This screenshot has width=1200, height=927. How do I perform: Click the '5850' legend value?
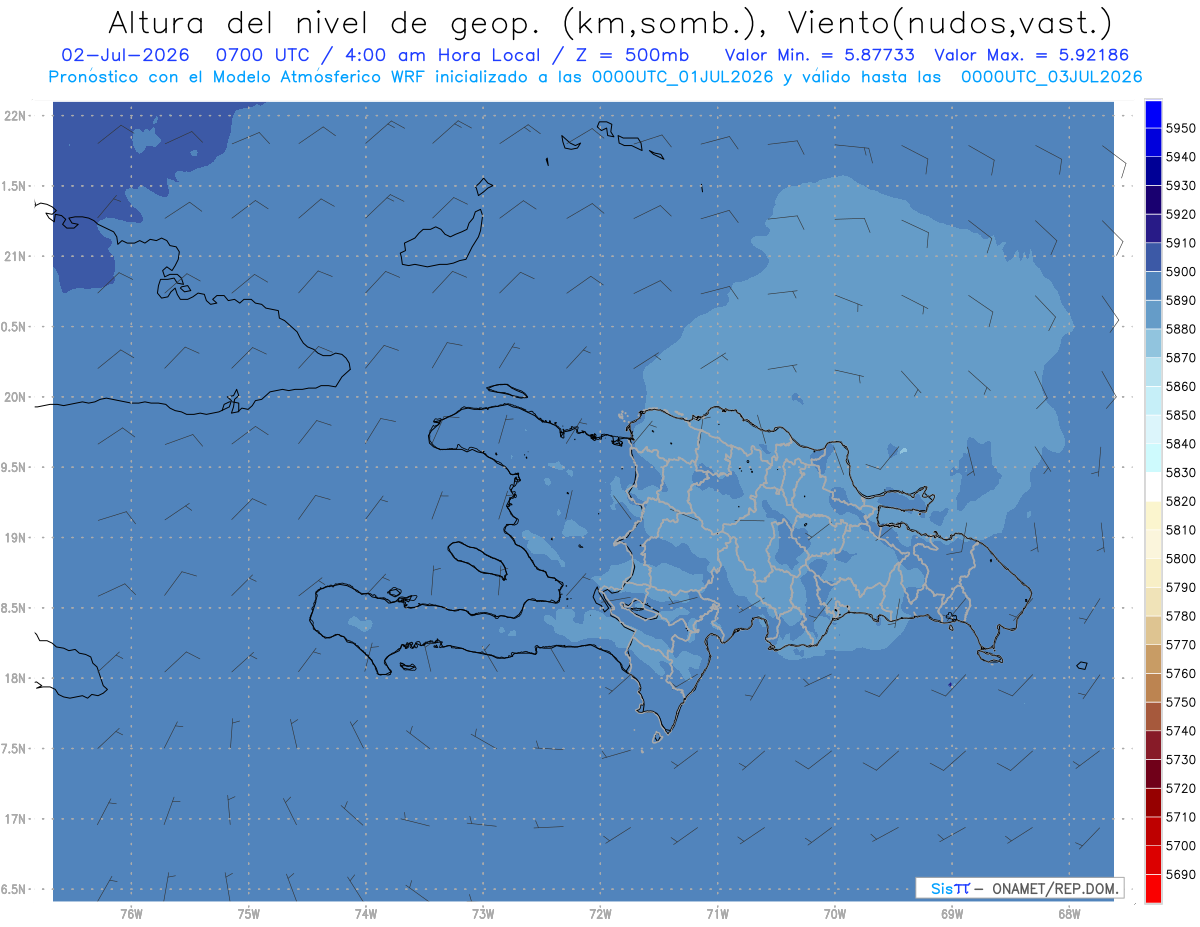point(1180,415)
